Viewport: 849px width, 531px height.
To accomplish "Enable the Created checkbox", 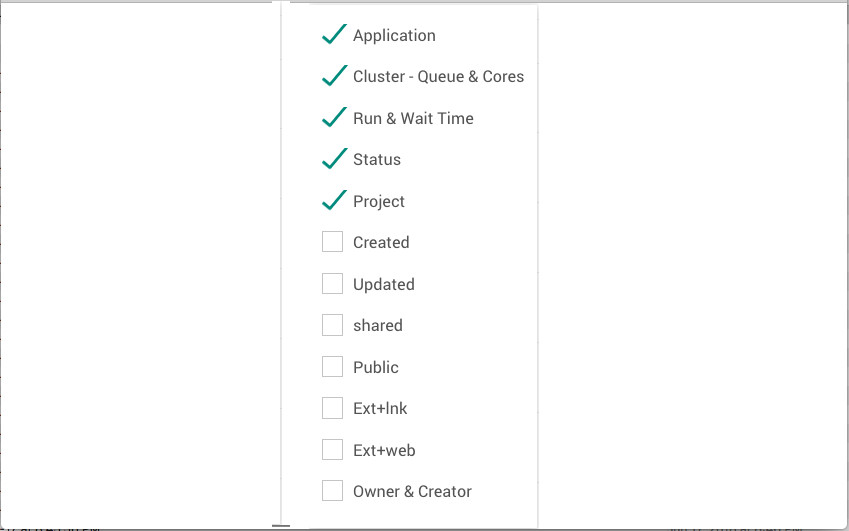I will [333, 242].
